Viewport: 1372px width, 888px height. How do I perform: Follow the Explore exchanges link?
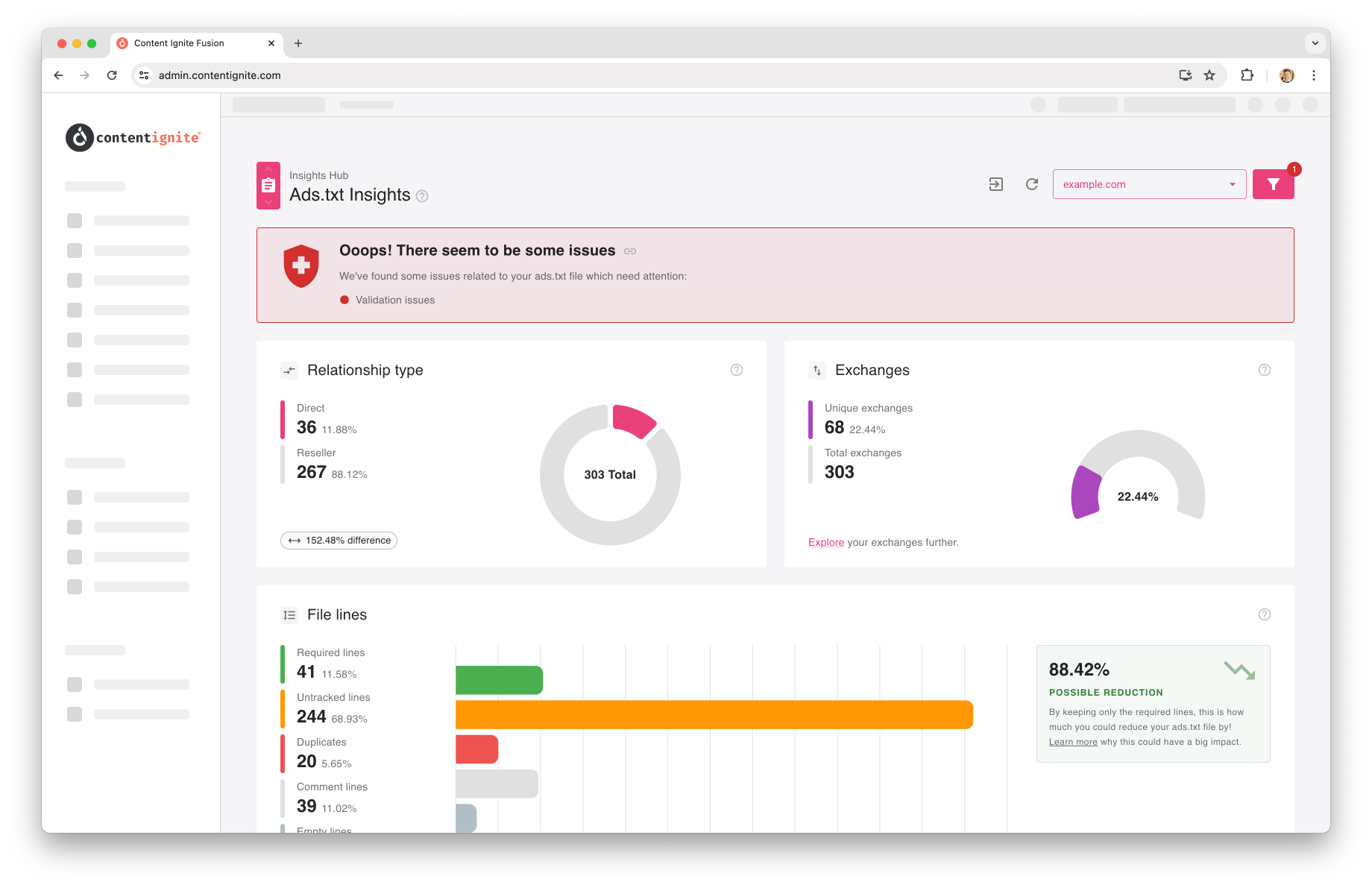pos(826,542)
